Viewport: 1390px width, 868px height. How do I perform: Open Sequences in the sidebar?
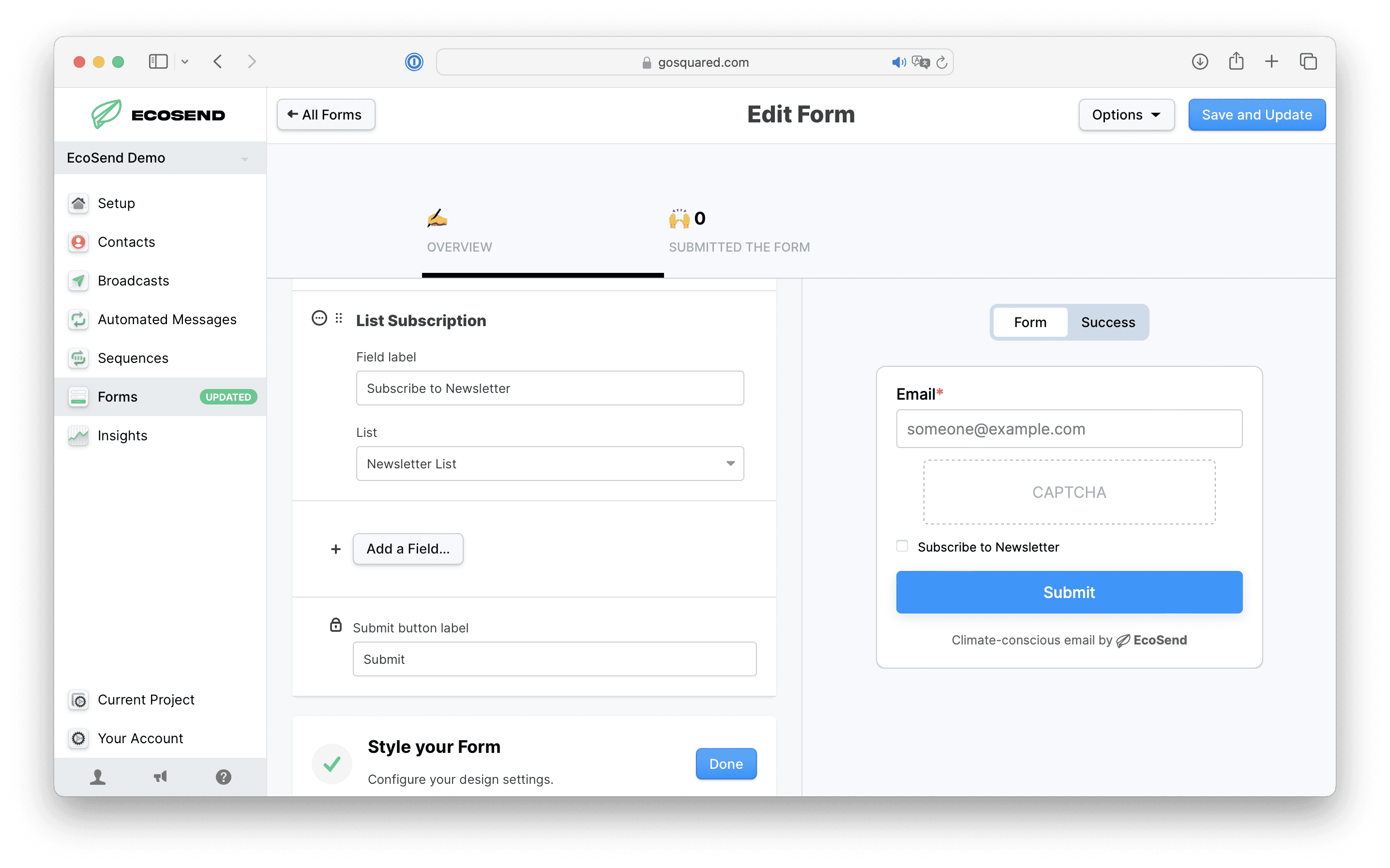(x=160, y=358)
